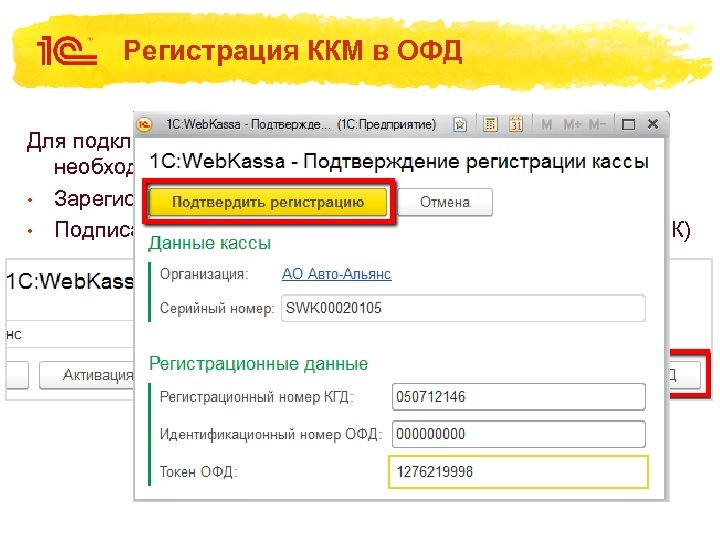Select the Идентификационный номер ОФД field

(519, 434)
